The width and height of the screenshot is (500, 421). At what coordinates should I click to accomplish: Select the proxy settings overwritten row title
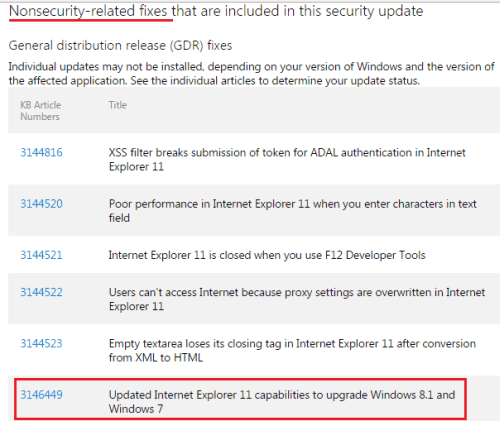coord(297,299)
